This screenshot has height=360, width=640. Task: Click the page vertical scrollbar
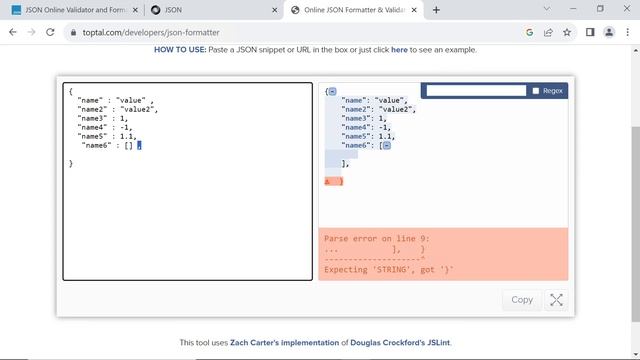coord(636,224)
